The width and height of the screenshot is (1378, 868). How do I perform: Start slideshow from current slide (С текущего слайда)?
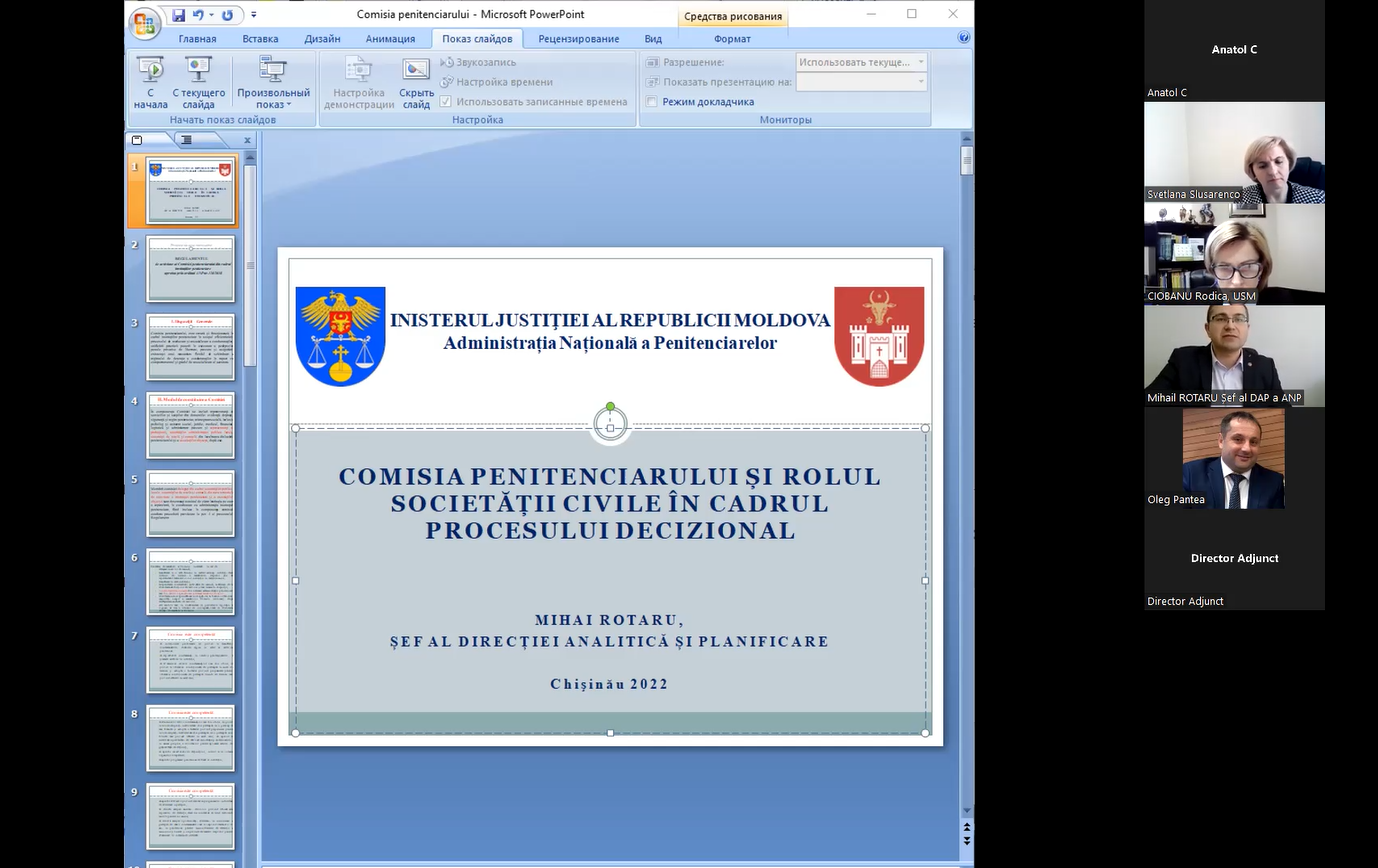(x=198, y=82)
